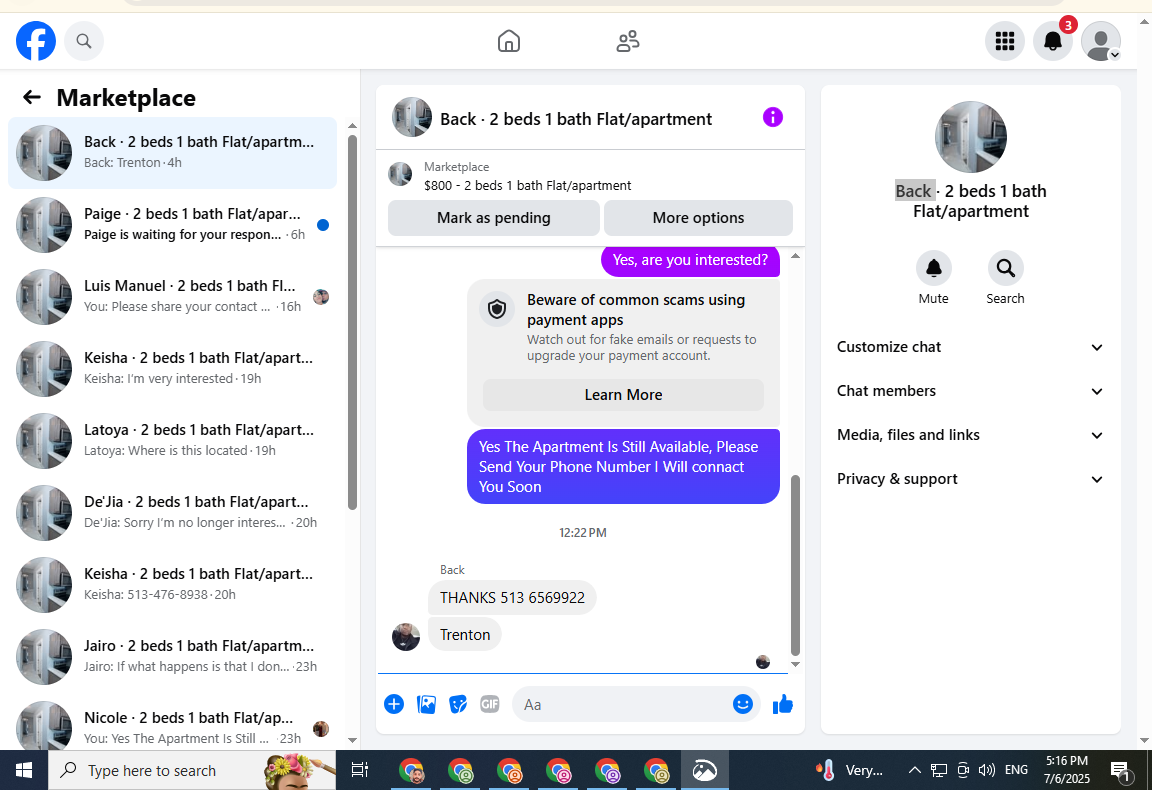
Task: Click the unread blue dot on Paige's chat
Action: pos(323,225)
